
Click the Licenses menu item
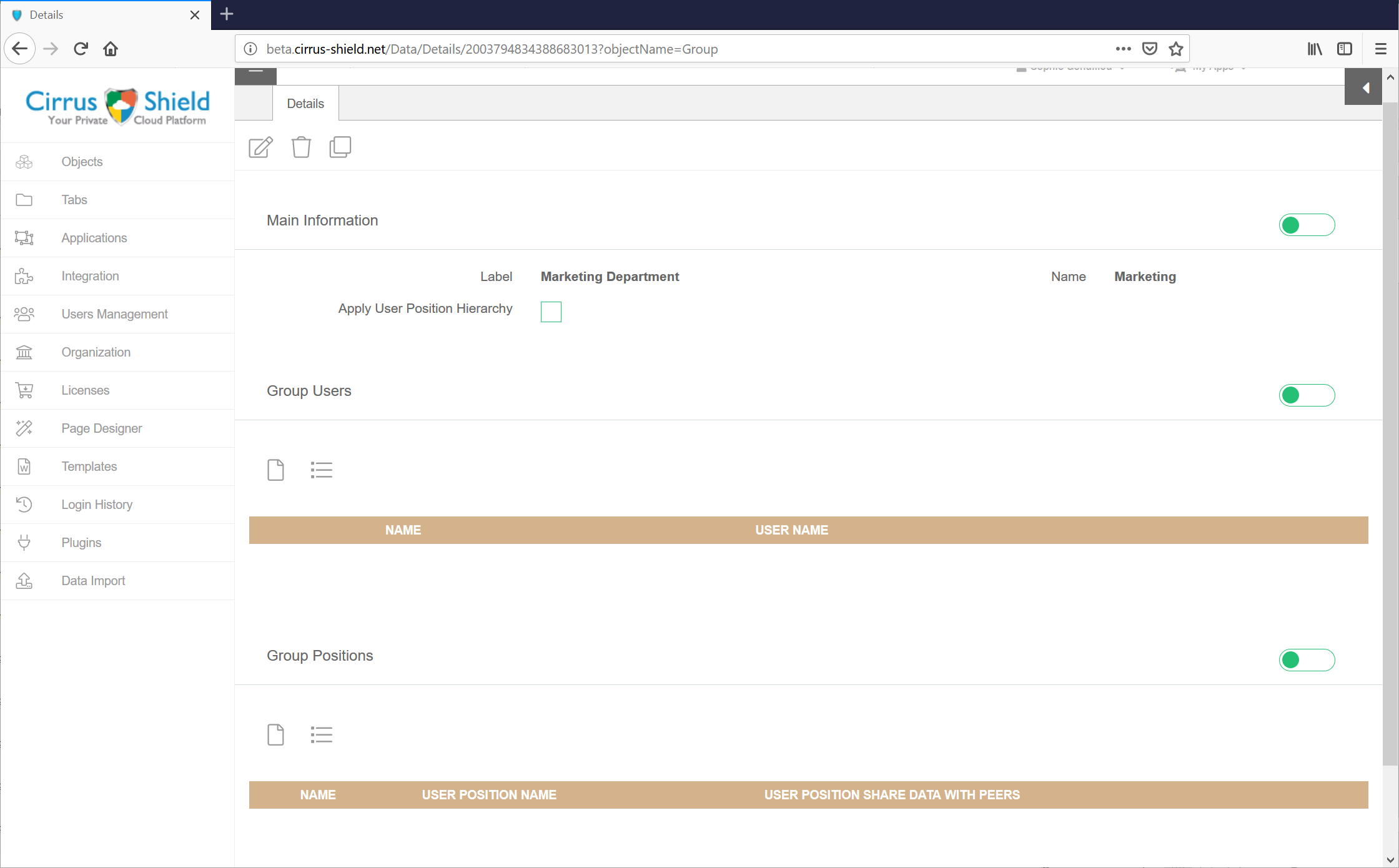coord(85,390)
